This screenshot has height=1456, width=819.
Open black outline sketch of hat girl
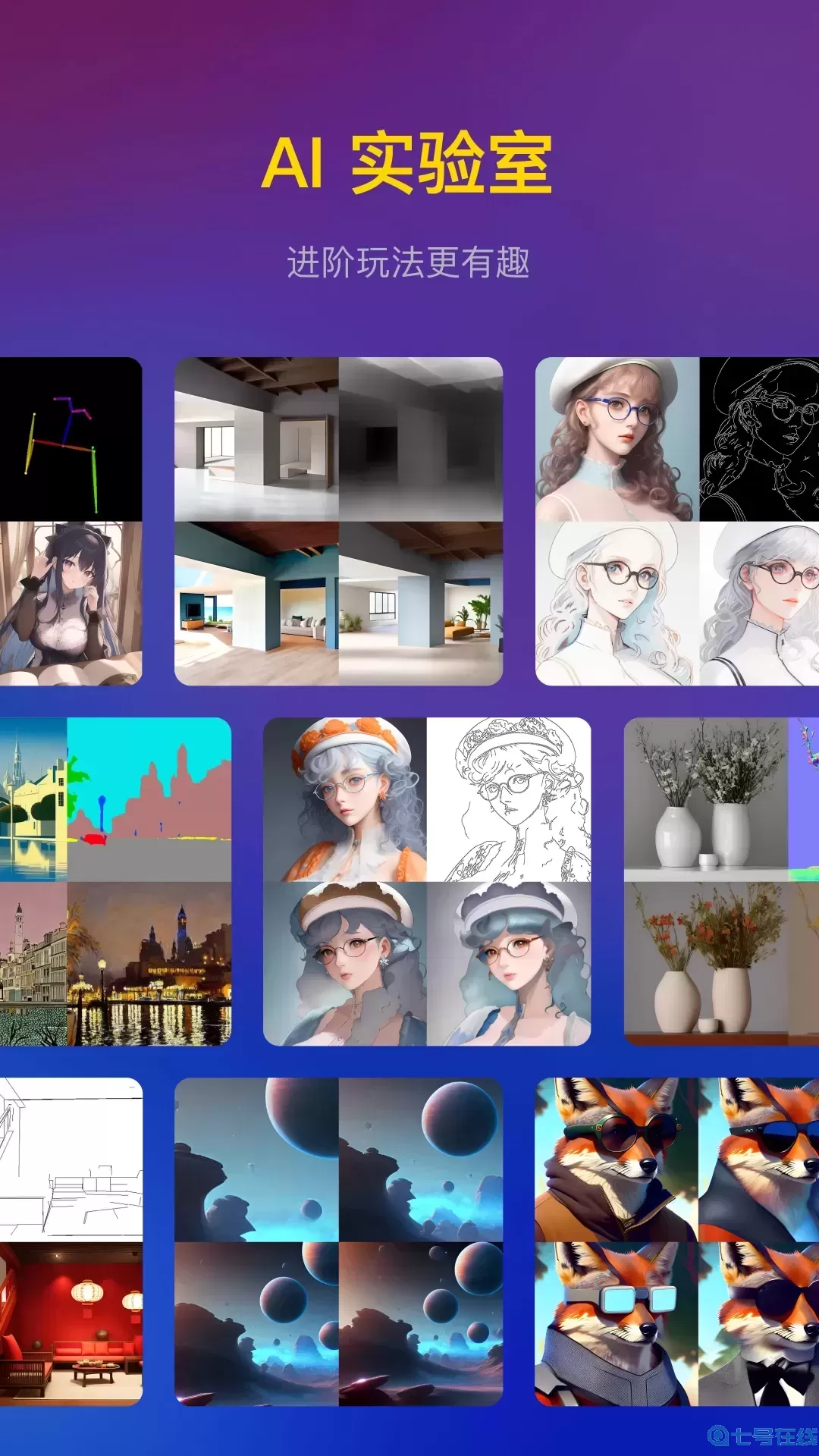(x=509, y=799)
